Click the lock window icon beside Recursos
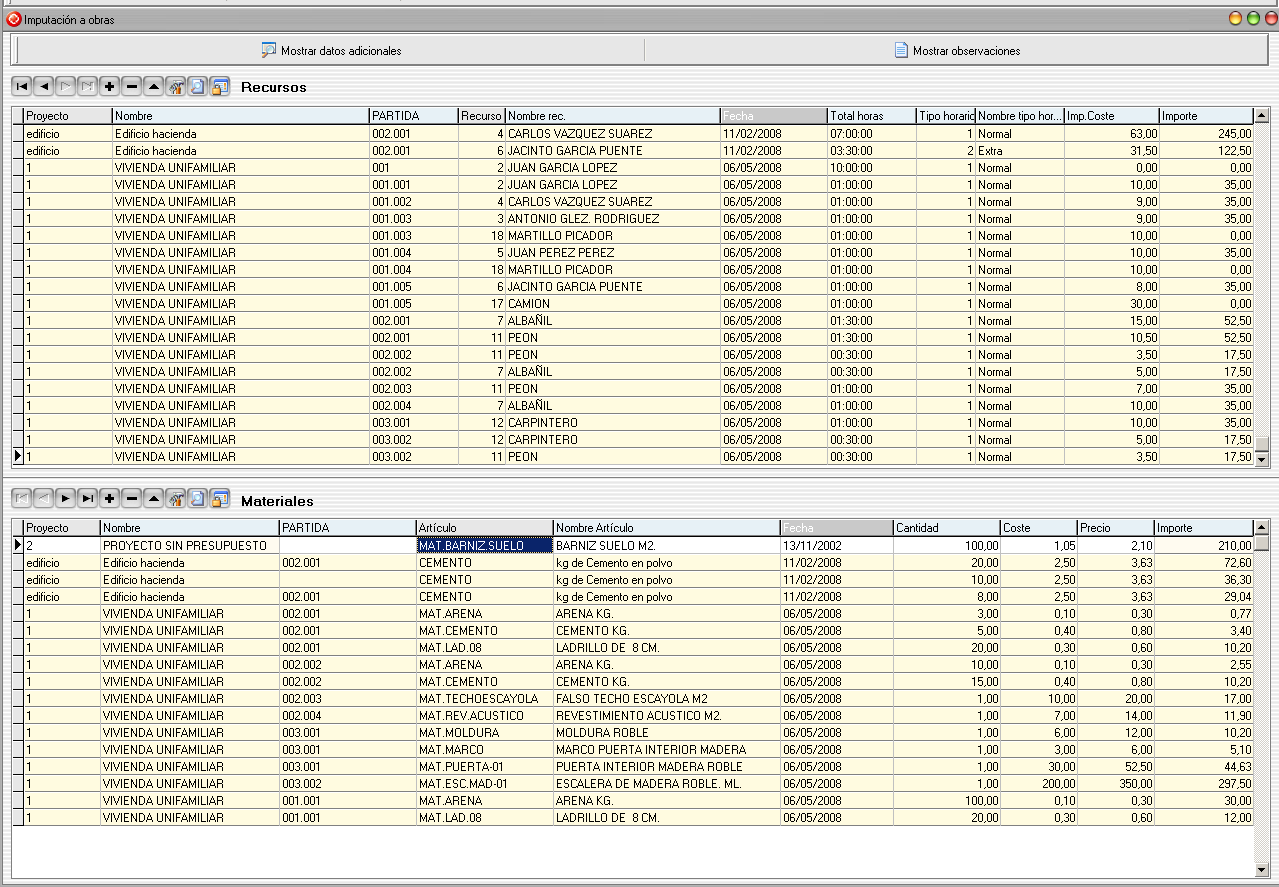Screen dimensions: 1279x887 pos(220,87)
